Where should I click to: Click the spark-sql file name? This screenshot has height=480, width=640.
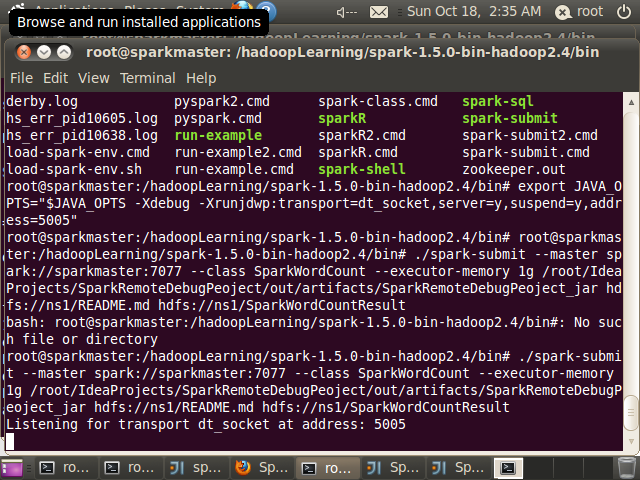[x=498, y=101]
